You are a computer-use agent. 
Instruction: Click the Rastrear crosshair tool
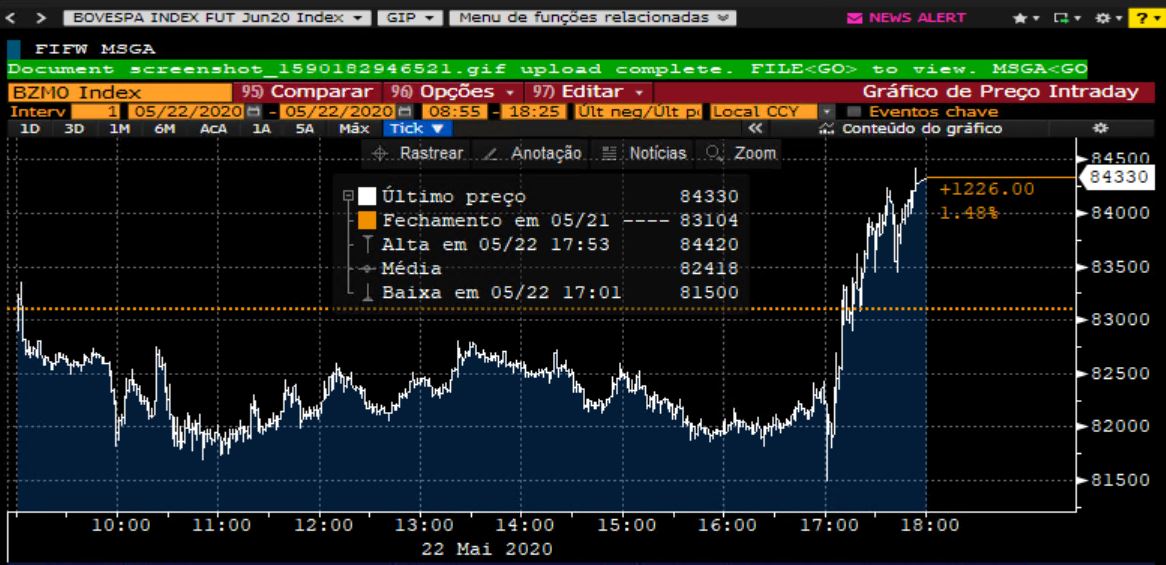[418, 153]
